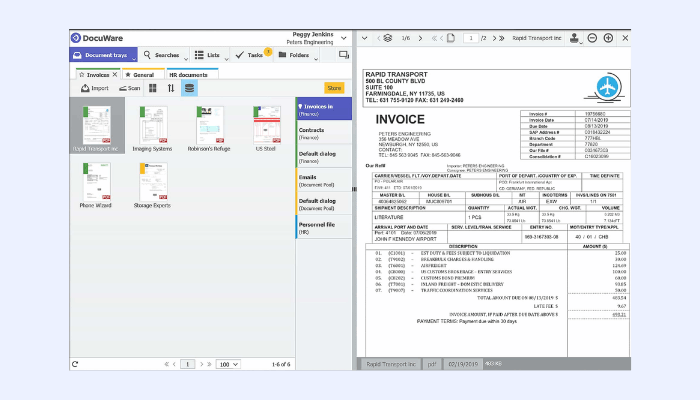This screenshot has width=700, height=400.
Task: Toggle the star on the Invoices tab
Action: coord(82,75)
